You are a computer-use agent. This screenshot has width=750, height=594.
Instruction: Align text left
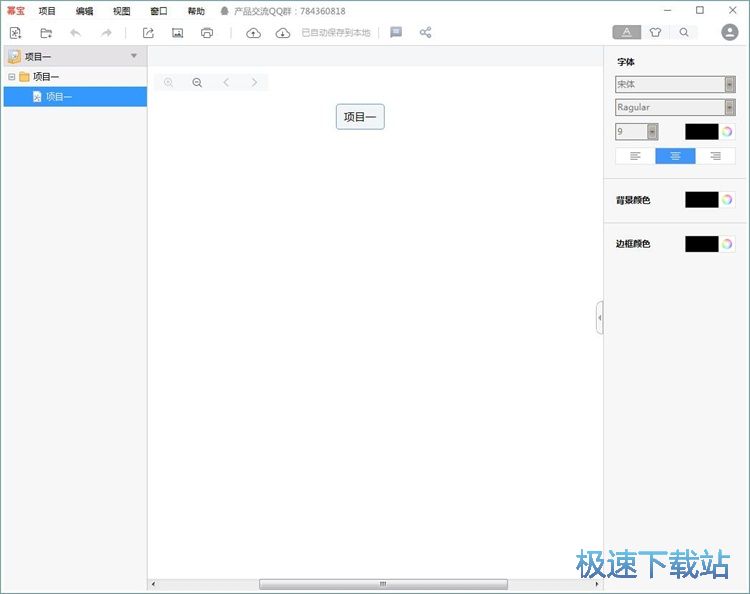(x=635, y=156)
